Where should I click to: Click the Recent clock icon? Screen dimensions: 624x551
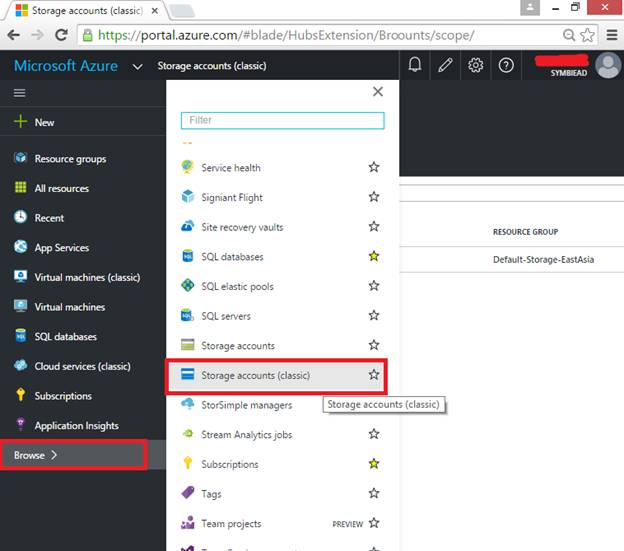[x=20, y=217]
